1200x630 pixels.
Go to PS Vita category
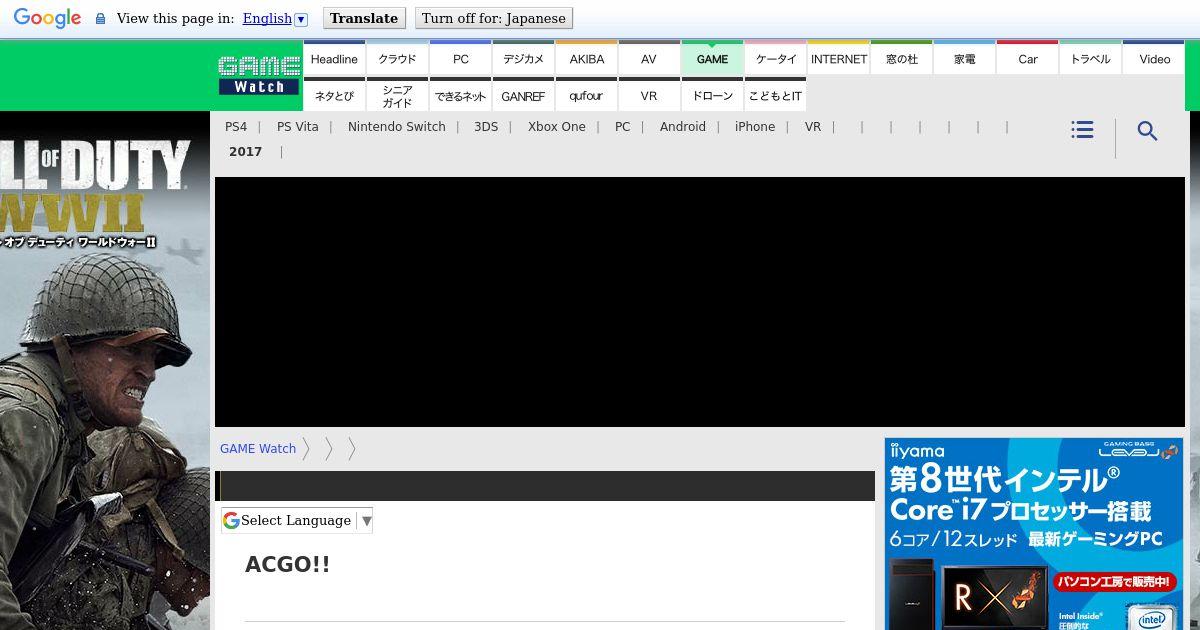pyautogui.click(x=298, y=127)
